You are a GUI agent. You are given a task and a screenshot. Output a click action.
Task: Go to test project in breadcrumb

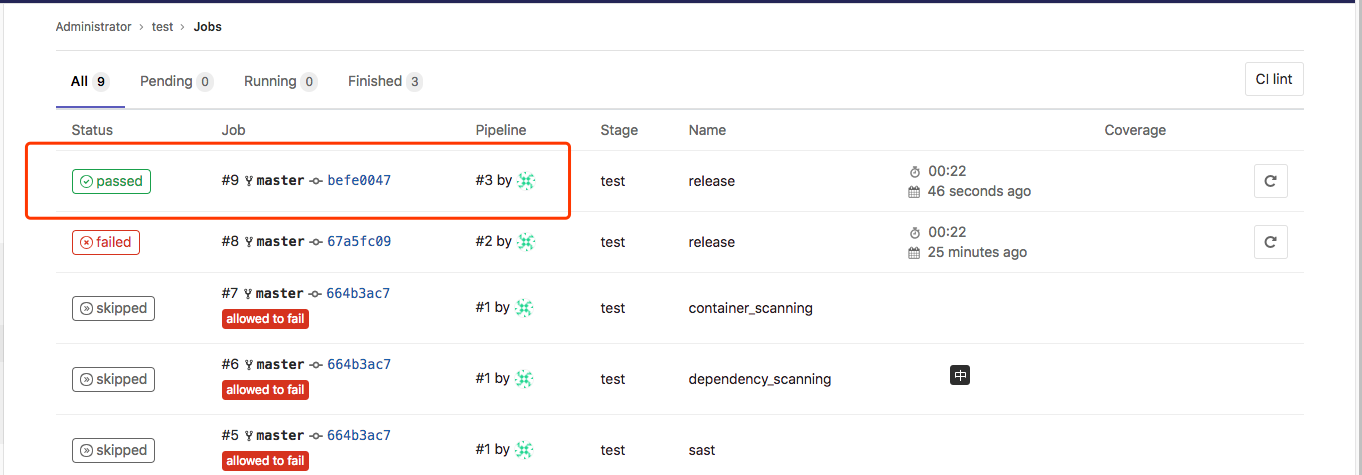(162, 27)
